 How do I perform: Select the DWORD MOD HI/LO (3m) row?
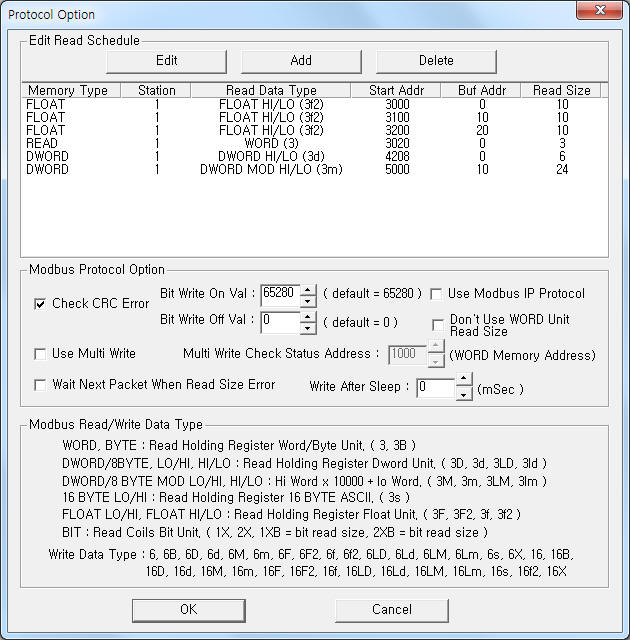pos(314,170)
